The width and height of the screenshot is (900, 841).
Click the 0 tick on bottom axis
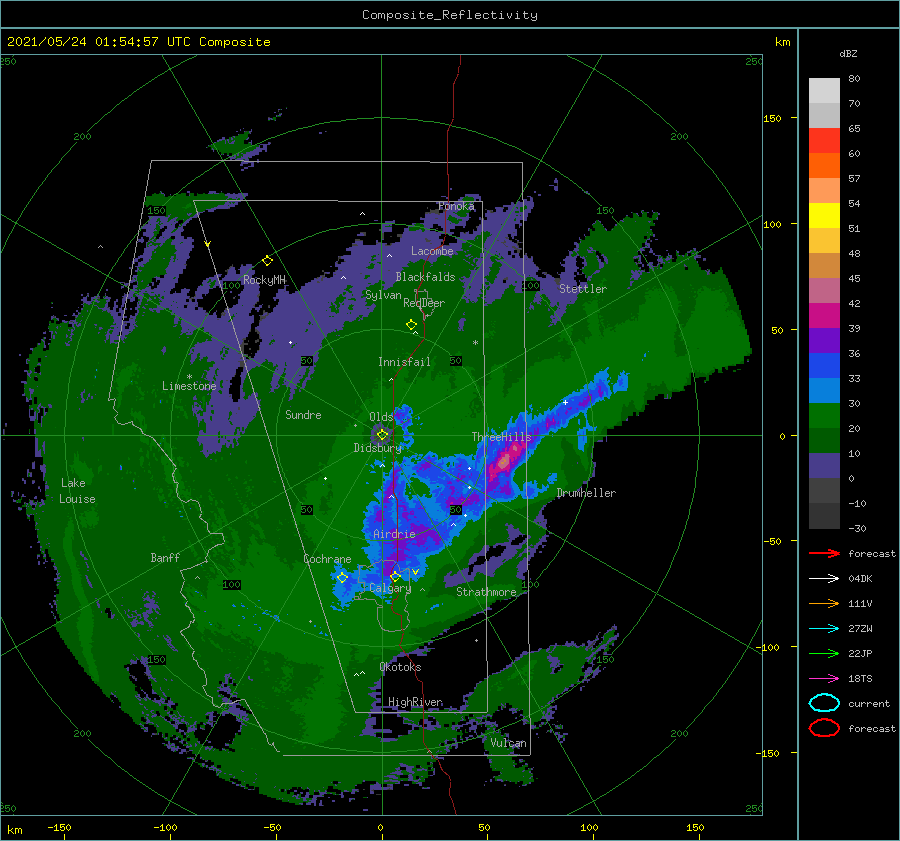click(x=380, y=827)
